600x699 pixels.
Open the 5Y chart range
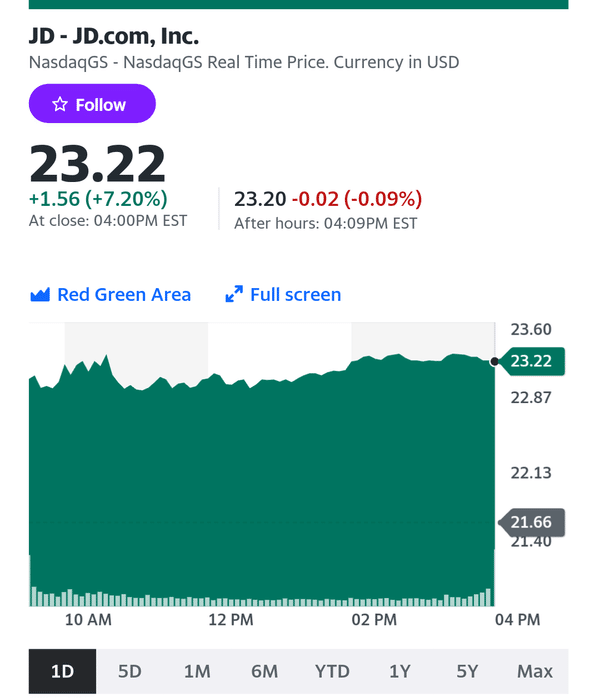467,671
